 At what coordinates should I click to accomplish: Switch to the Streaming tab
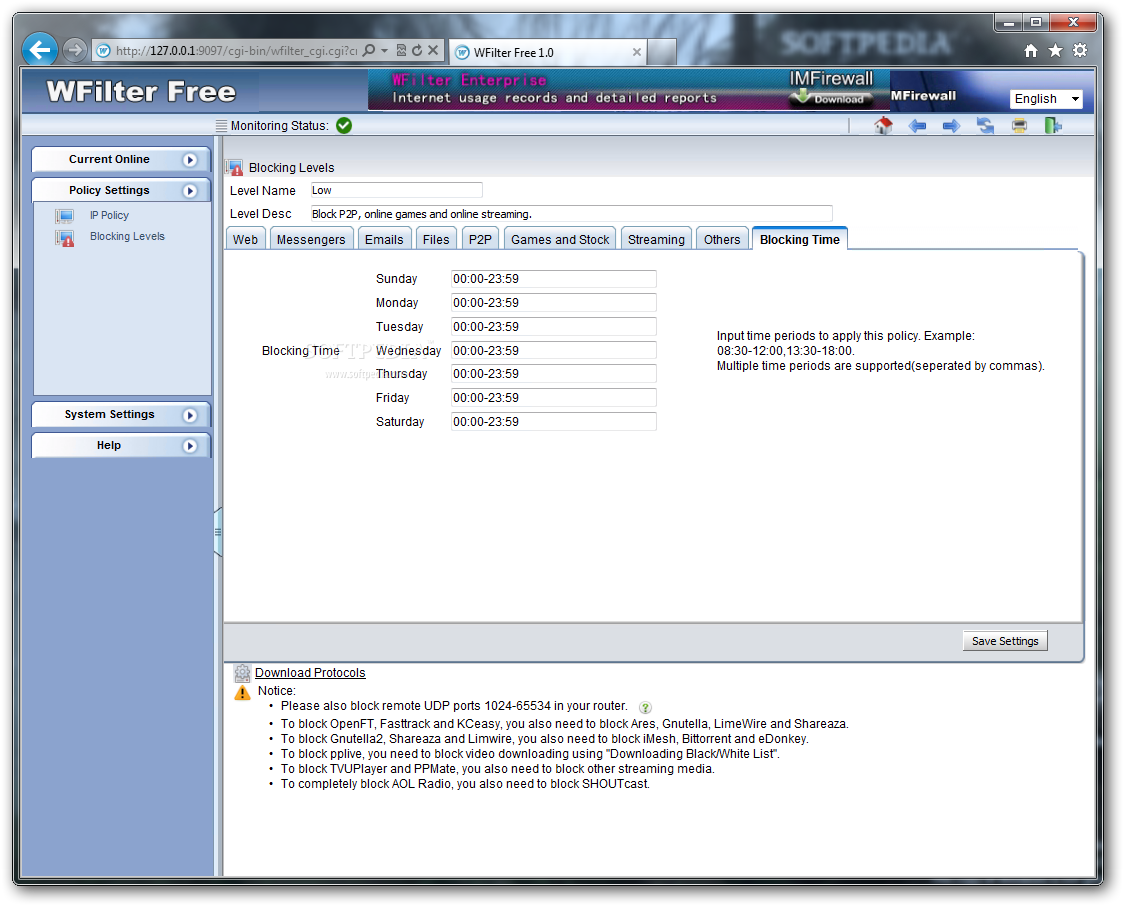[656, 239]
